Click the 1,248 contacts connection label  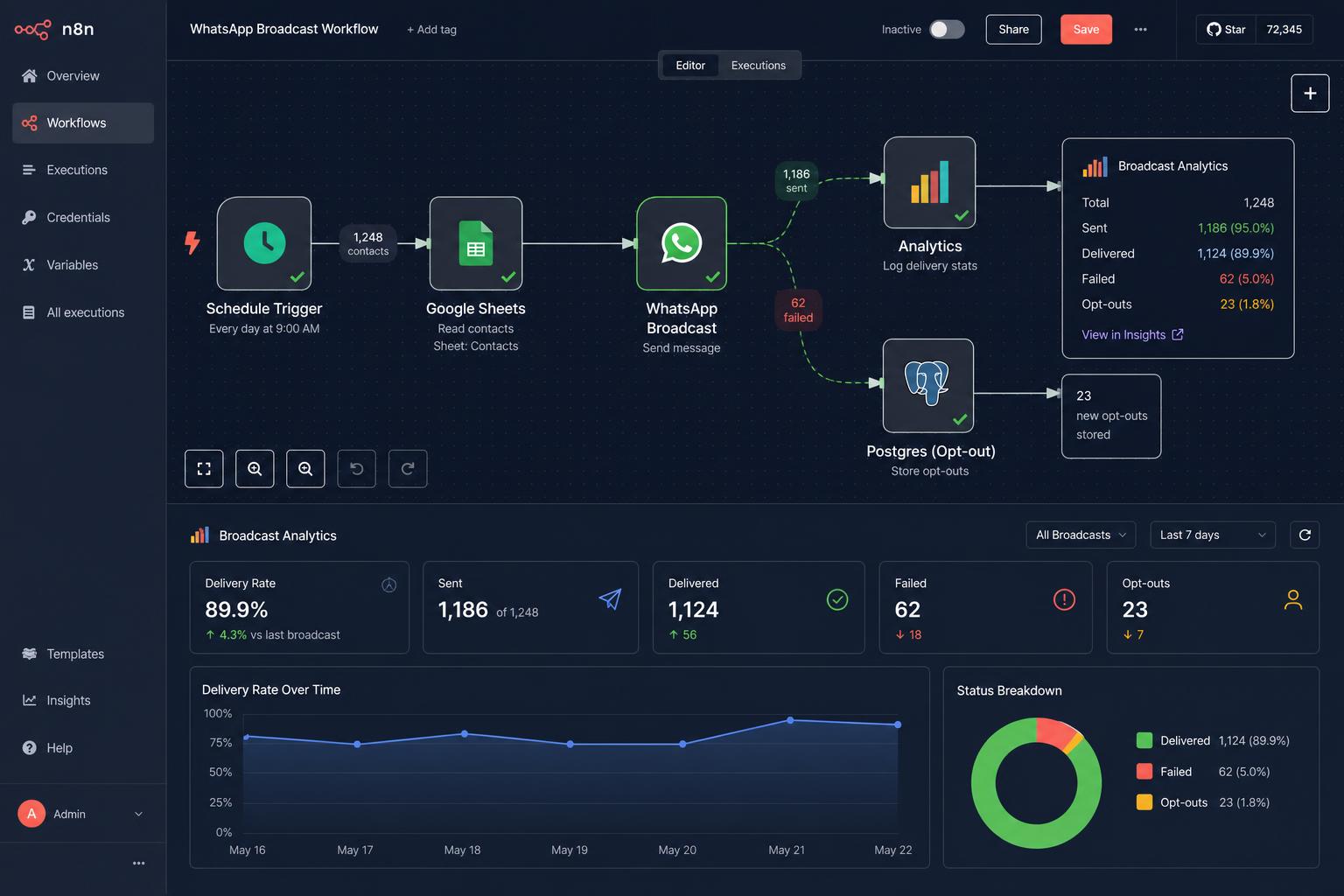[367, 243]
